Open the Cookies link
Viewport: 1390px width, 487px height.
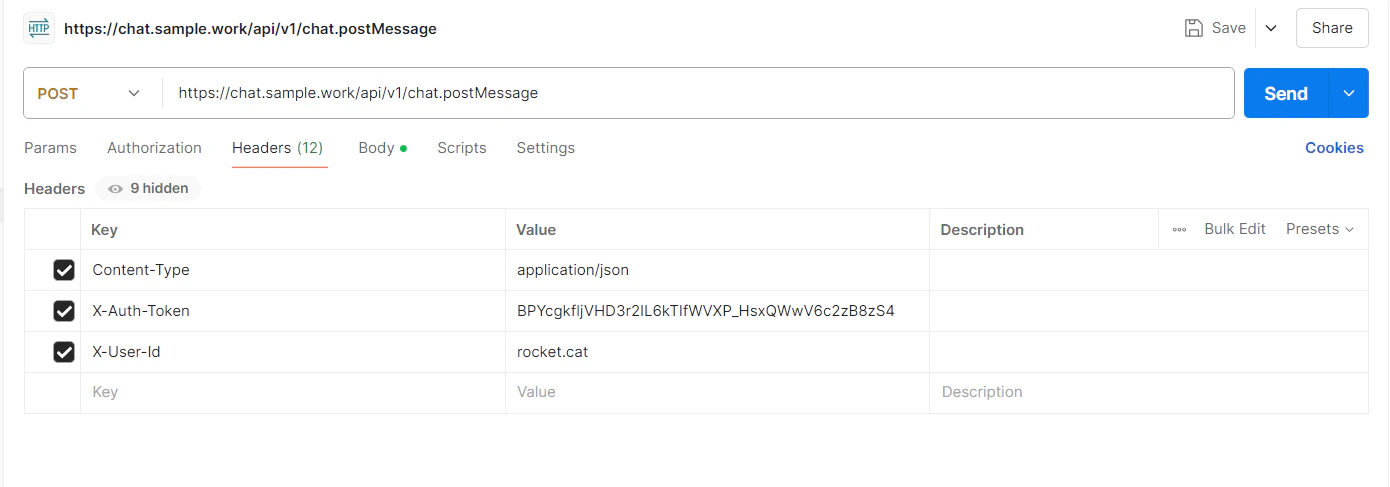[1334, 148]
